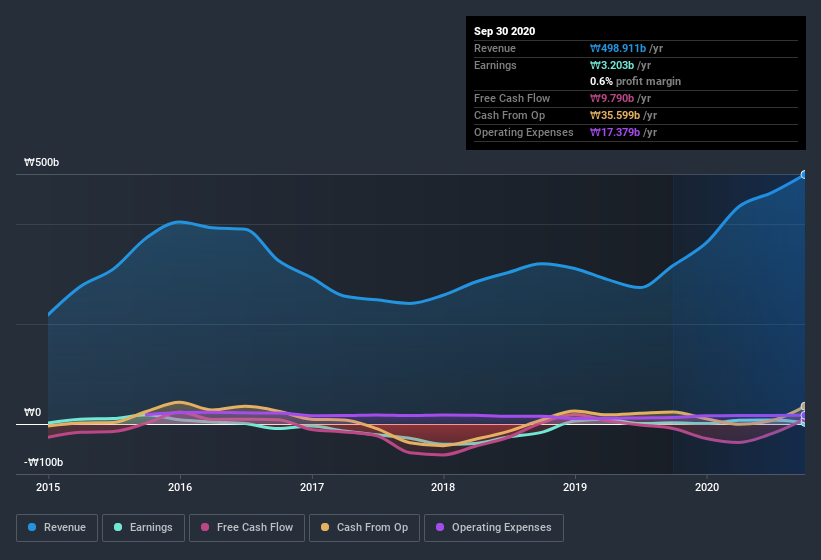821x560 pixels.
Task: Click the Sep 30 2020 tooltip heading
Action: pos(504,31)
